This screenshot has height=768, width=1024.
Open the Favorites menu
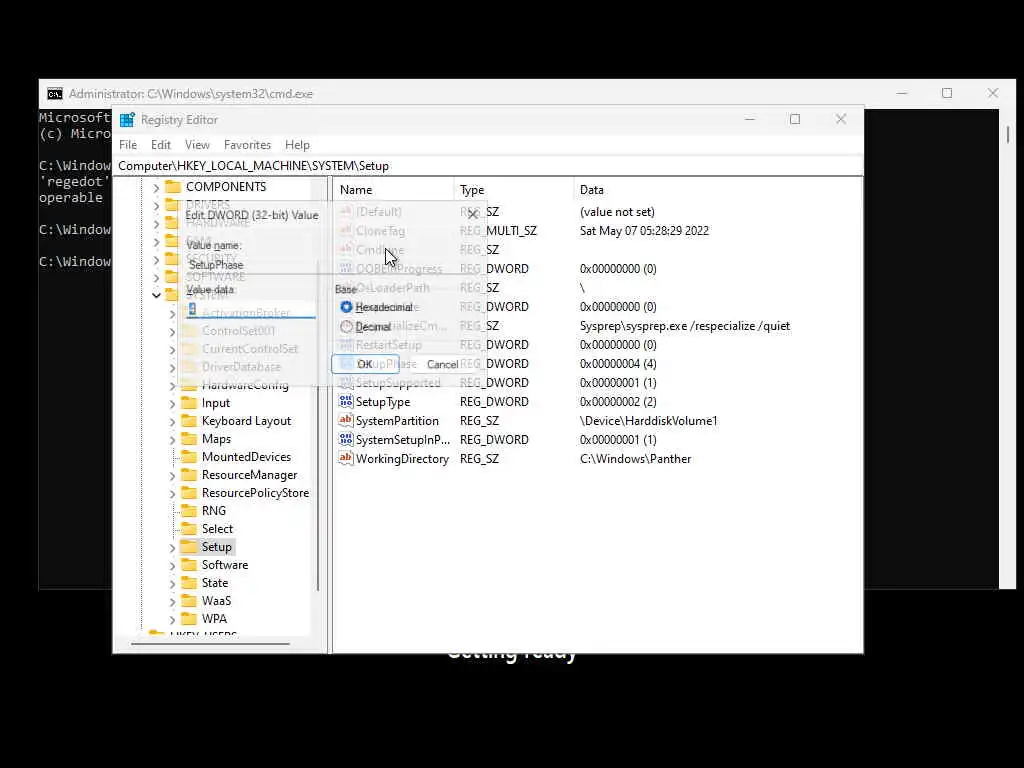tap(247, 144)
